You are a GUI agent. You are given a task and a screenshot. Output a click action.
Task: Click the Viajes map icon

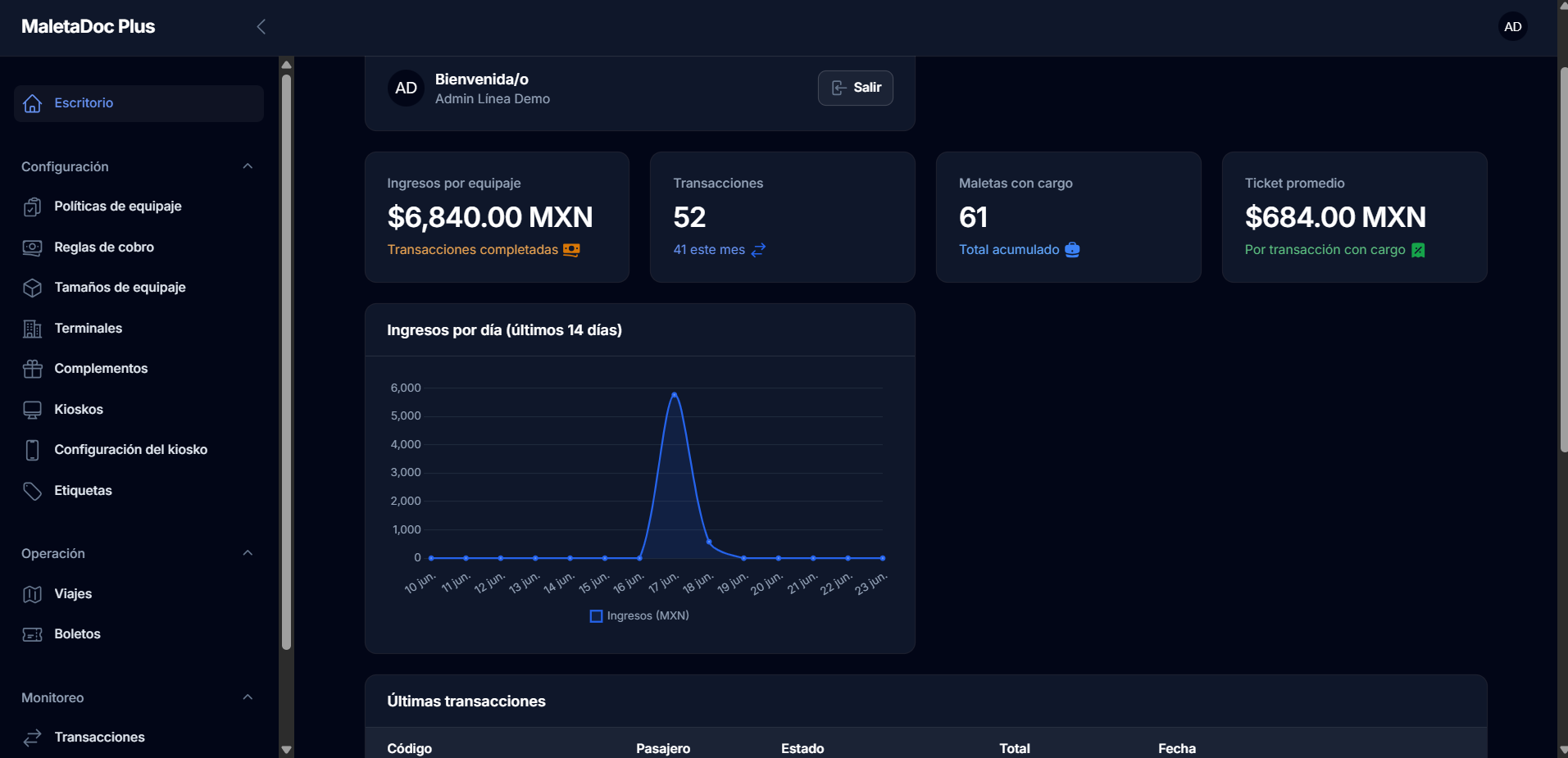pyautogui.click(x=32, y=594)
